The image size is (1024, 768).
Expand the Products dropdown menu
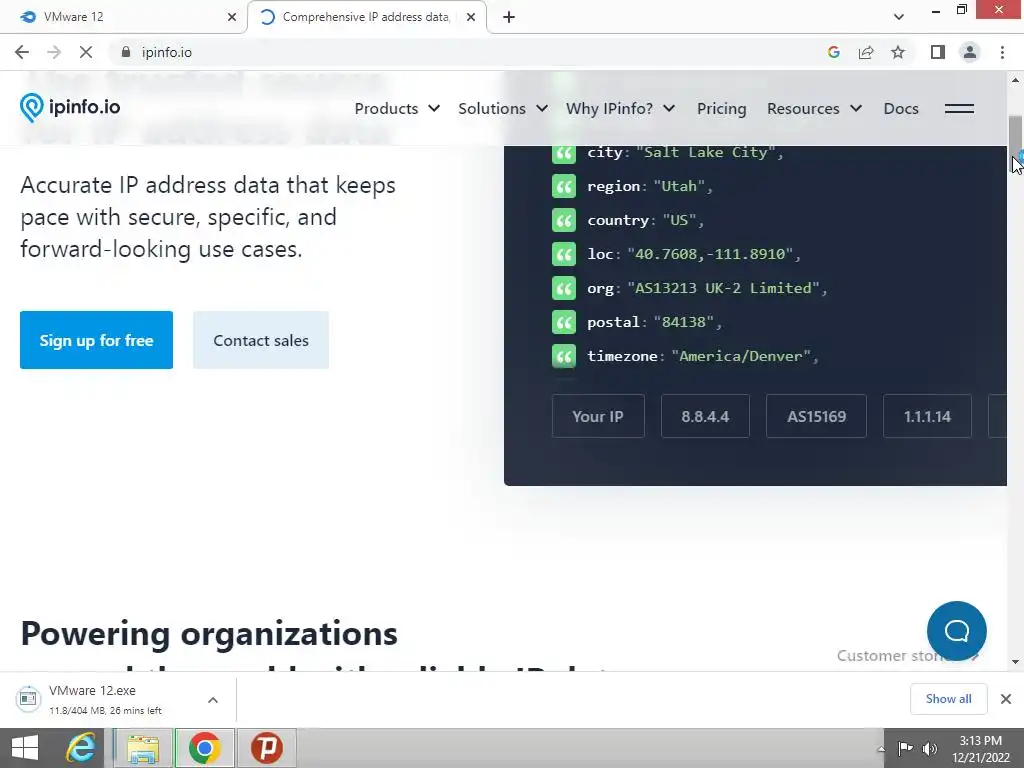point(397,108)
